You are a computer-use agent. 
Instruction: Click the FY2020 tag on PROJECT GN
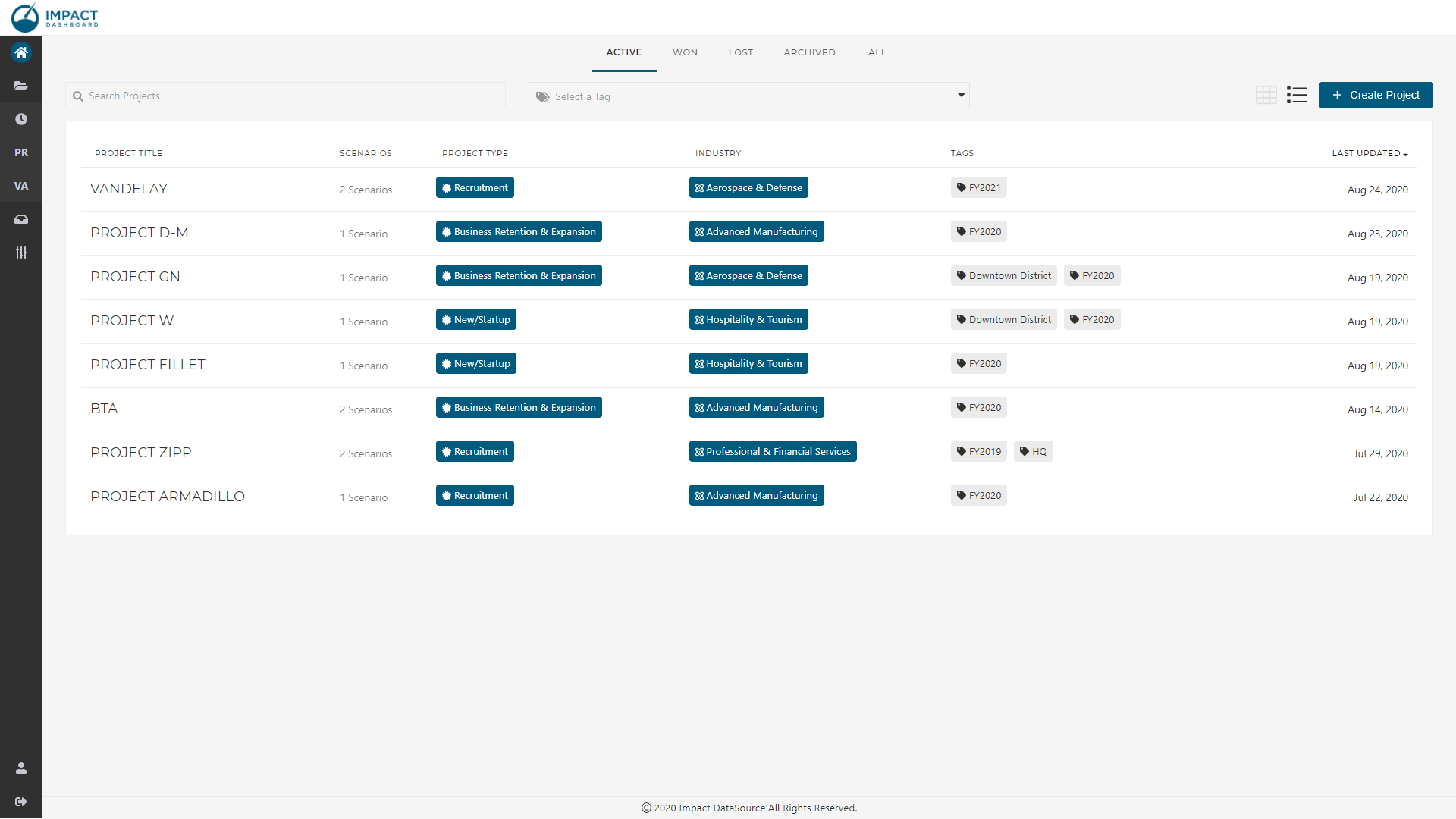[x=1092, y=275]
